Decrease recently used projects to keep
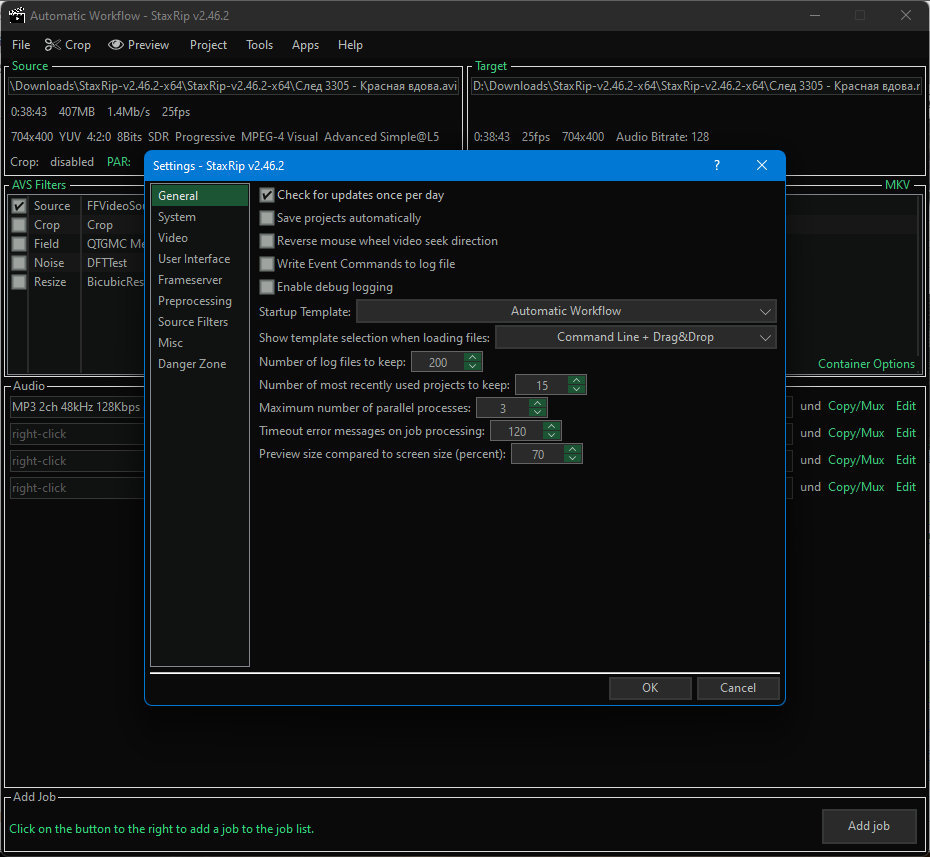 tap(577, 390)
